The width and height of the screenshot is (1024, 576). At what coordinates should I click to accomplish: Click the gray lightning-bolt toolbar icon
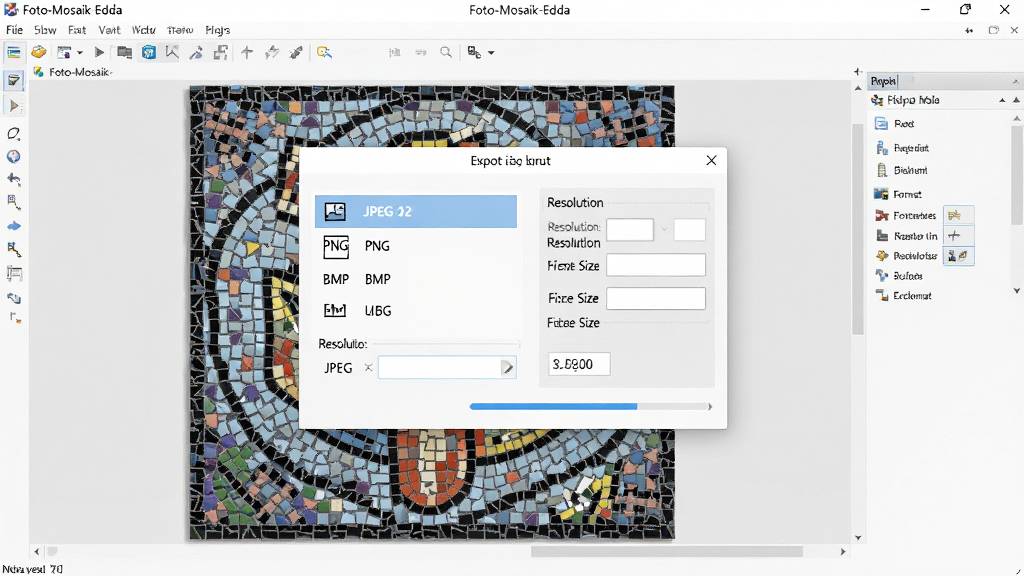[x=272, y=52]
